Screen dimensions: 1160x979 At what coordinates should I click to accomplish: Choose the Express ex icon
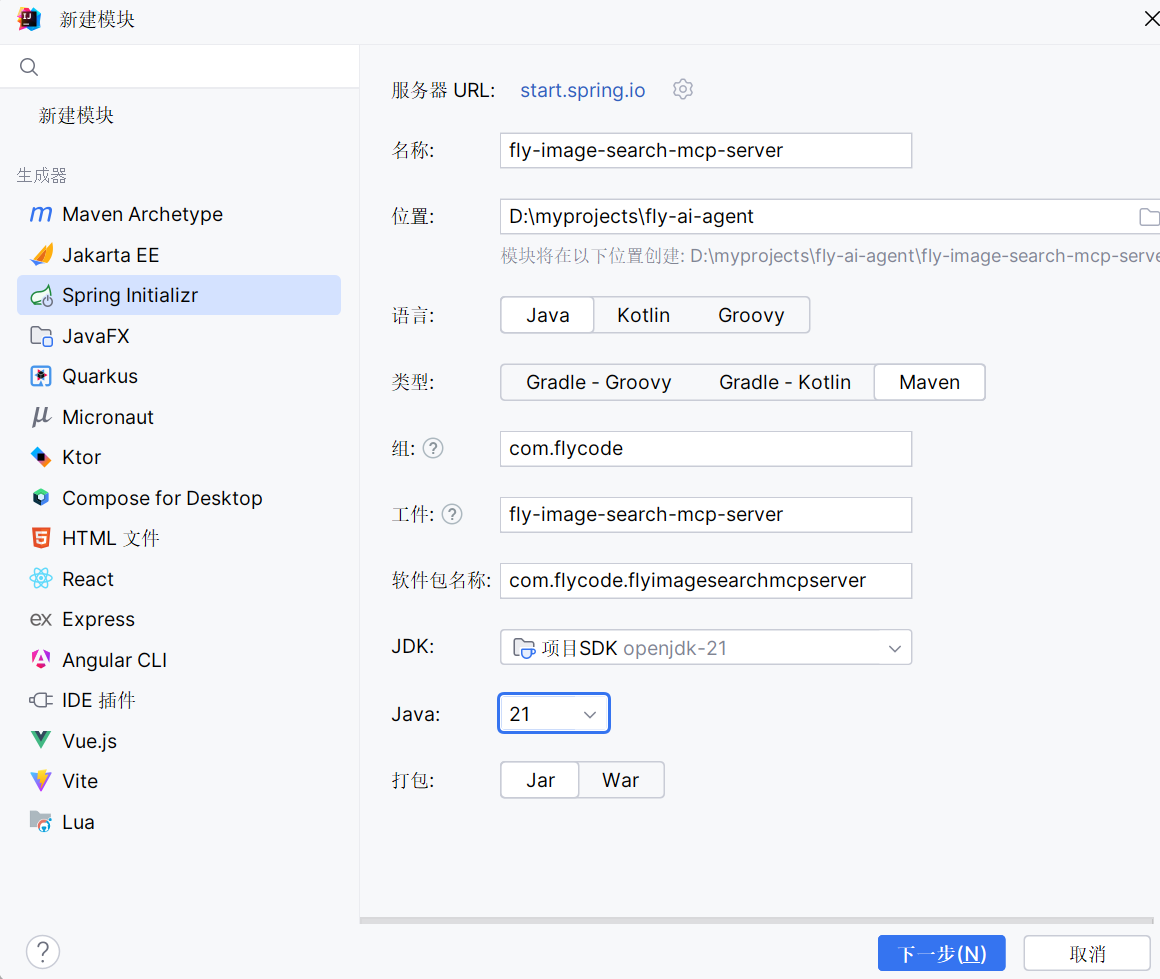[41, 619]
